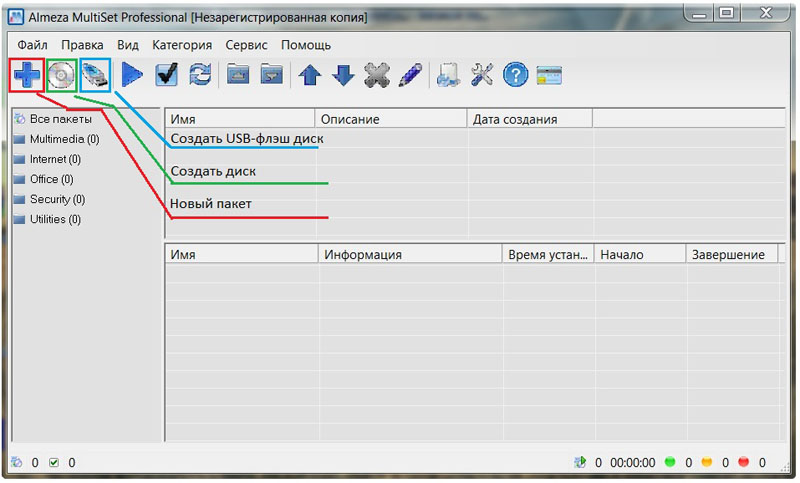Click the Create disc CD icon
800x483 pixels.
(61, 75)
